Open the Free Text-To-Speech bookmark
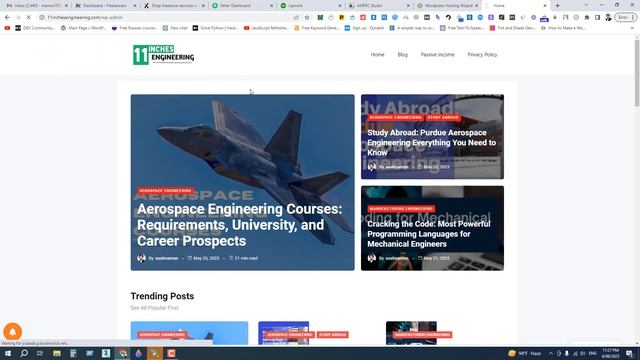Image resolution: width=640 pixels, height=360 pixels. click(462, 28)
